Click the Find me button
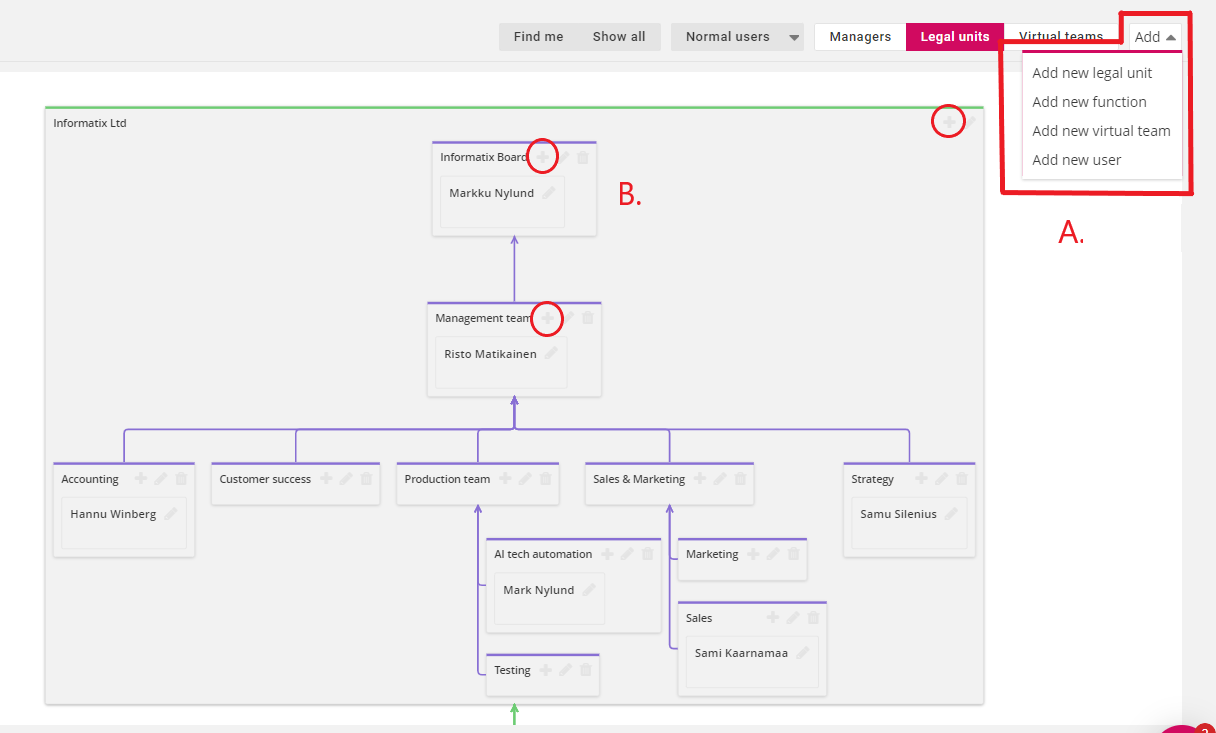 click(x=539, y=37)
